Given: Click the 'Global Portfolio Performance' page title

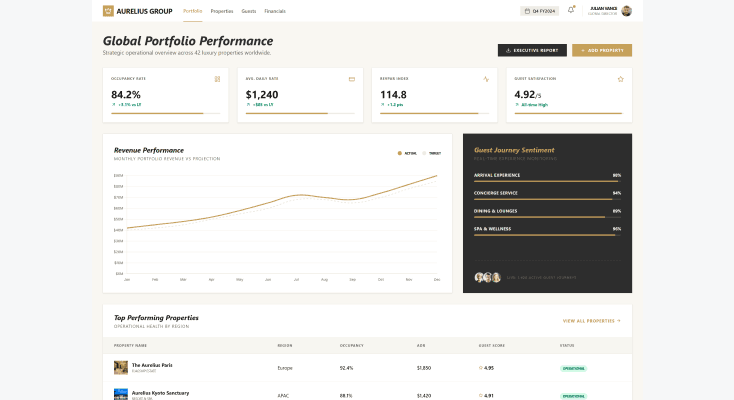Looking at the screenshot, I should coord(188,41).
